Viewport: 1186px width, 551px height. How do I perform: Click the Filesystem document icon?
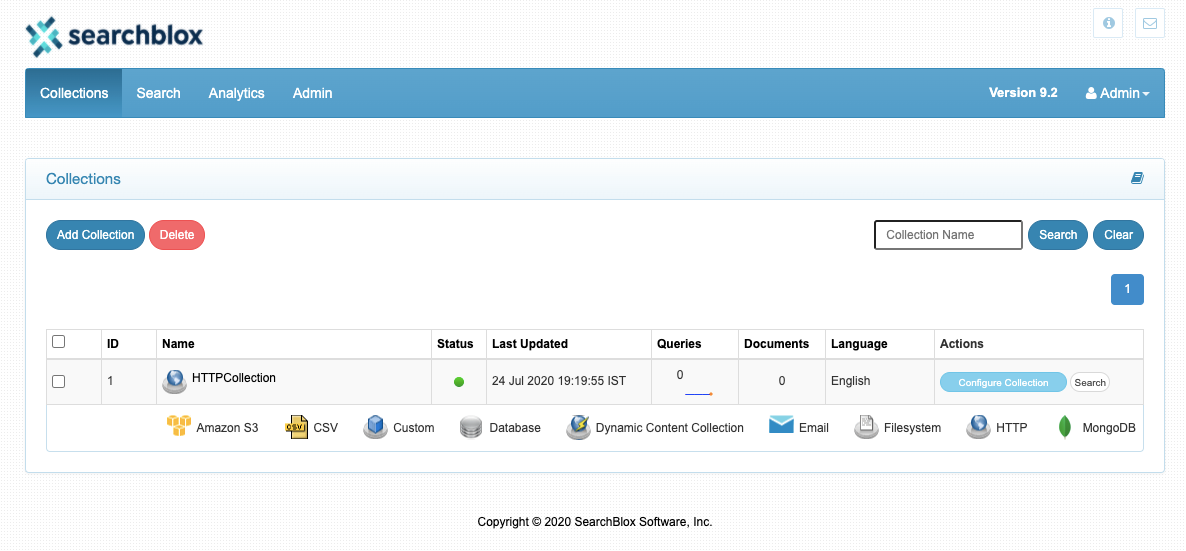tap(866, 427)
